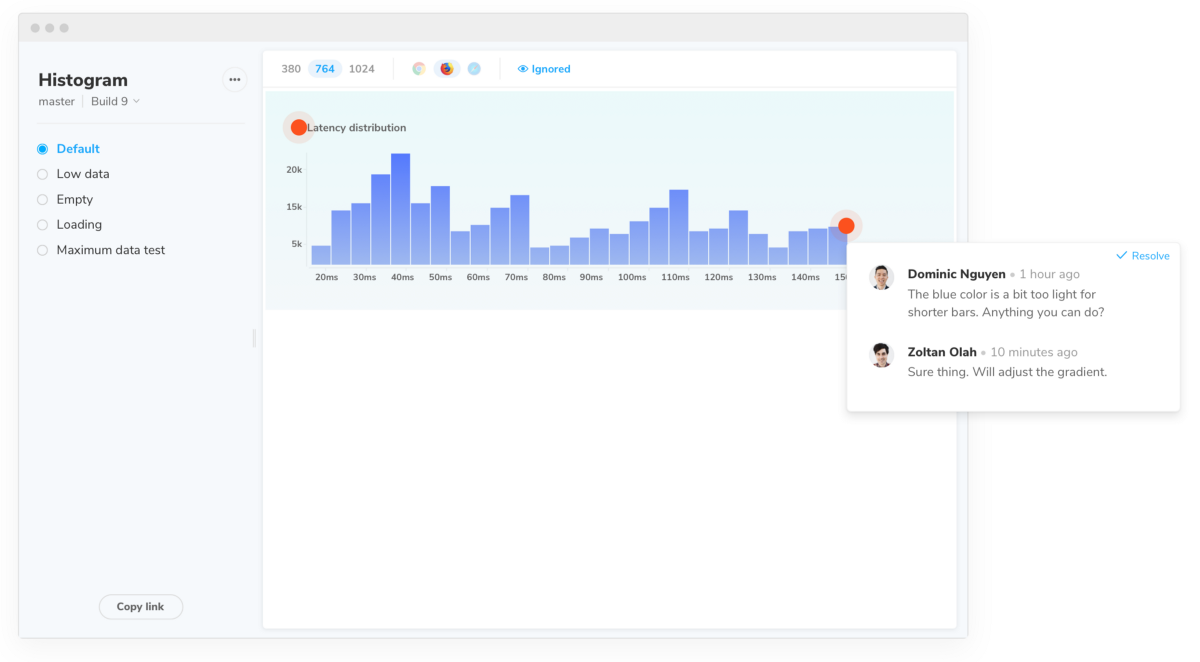Select the 764 viewport width
This screenshot has width=1200, height=662.
point(325,69)
